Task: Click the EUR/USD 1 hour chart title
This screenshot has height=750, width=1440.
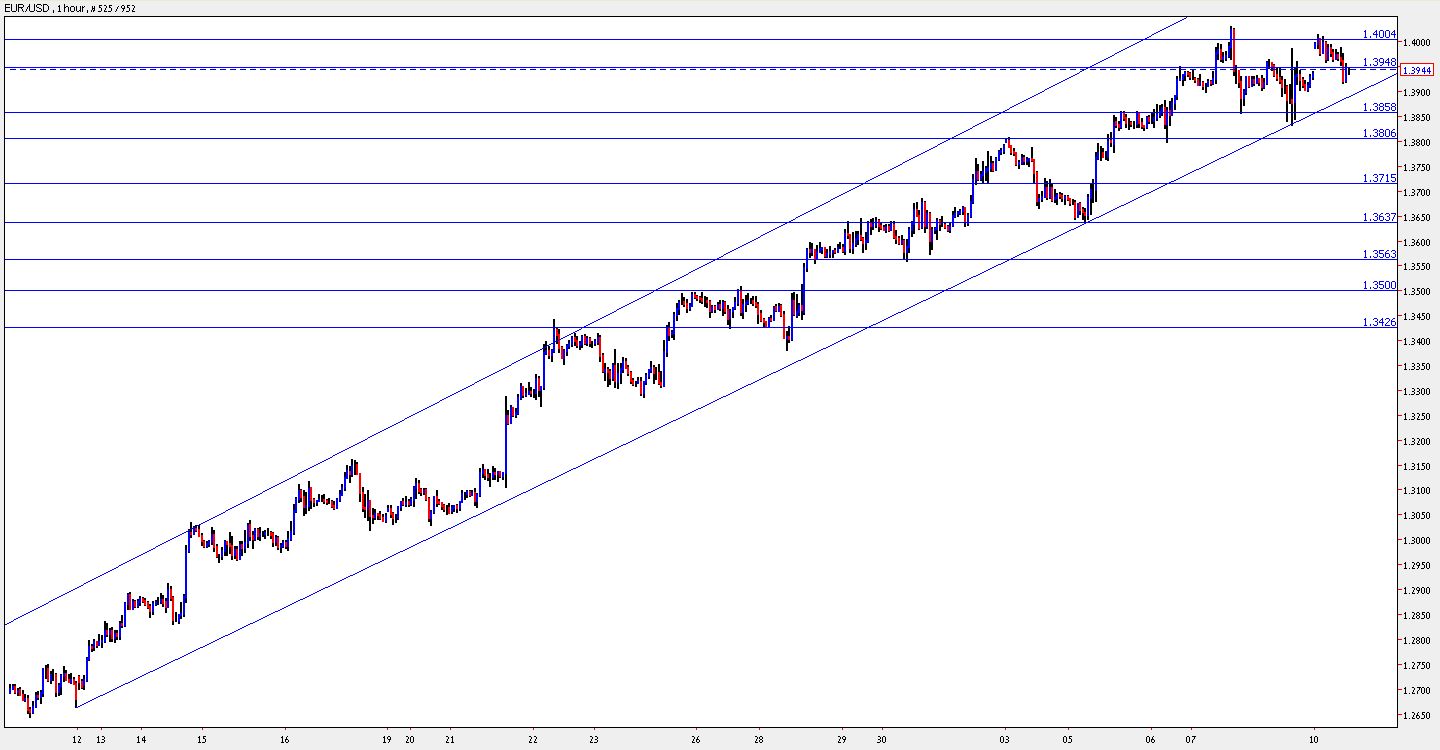Action: (70, 8)
